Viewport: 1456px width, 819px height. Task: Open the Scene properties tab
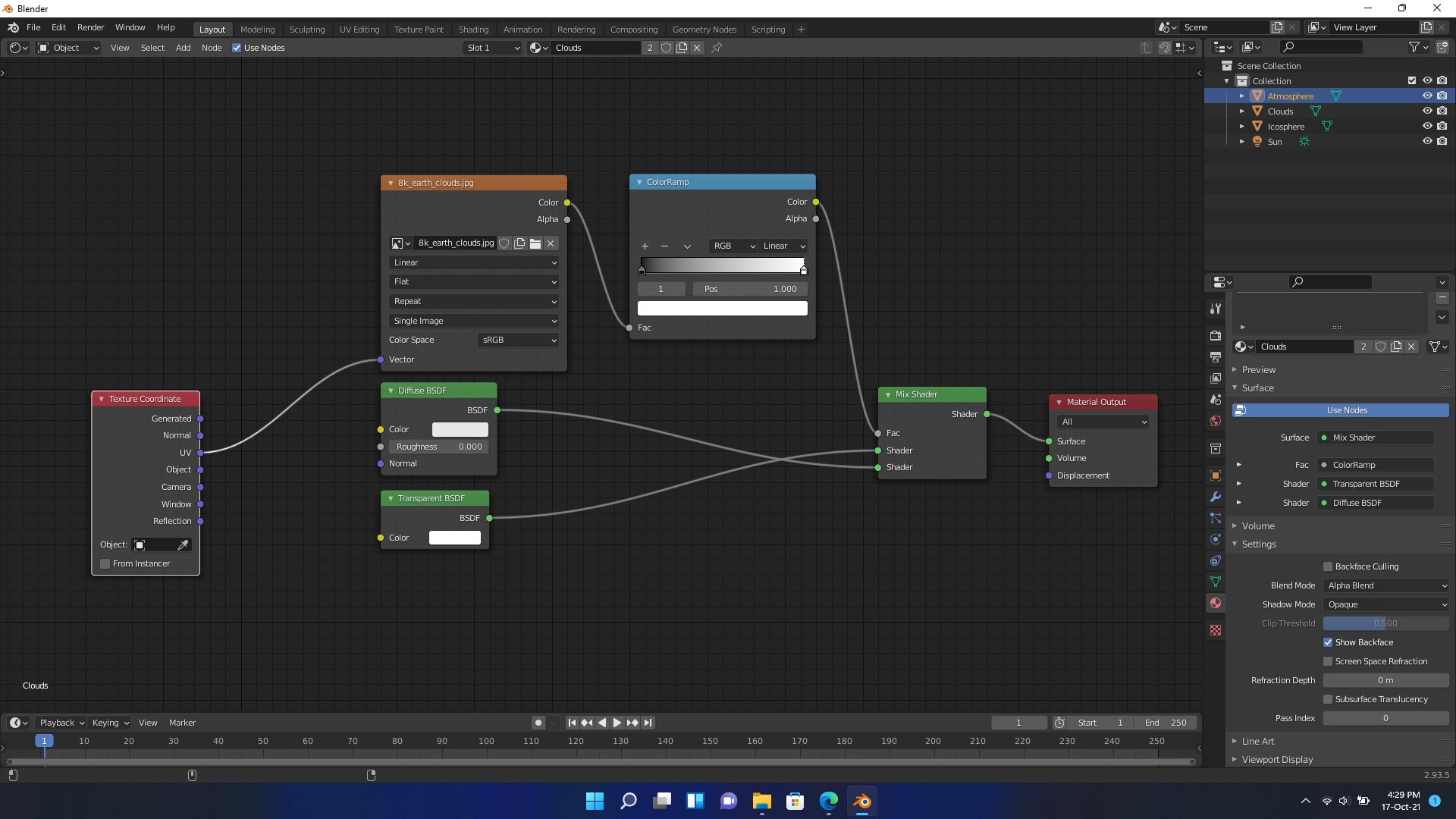point(1216,399)
